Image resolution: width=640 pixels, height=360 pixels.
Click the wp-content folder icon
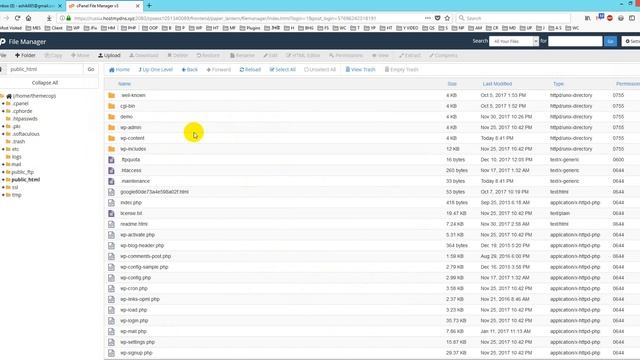[111, 138]
